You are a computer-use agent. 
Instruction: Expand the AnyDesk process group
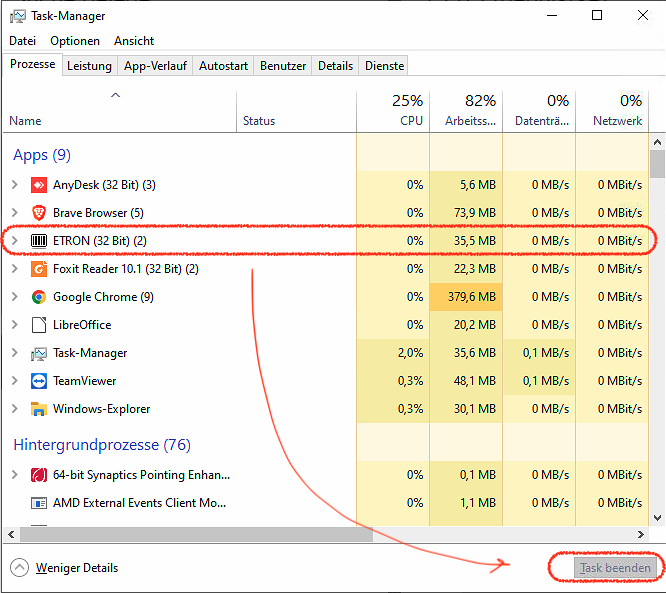(14, 185)
